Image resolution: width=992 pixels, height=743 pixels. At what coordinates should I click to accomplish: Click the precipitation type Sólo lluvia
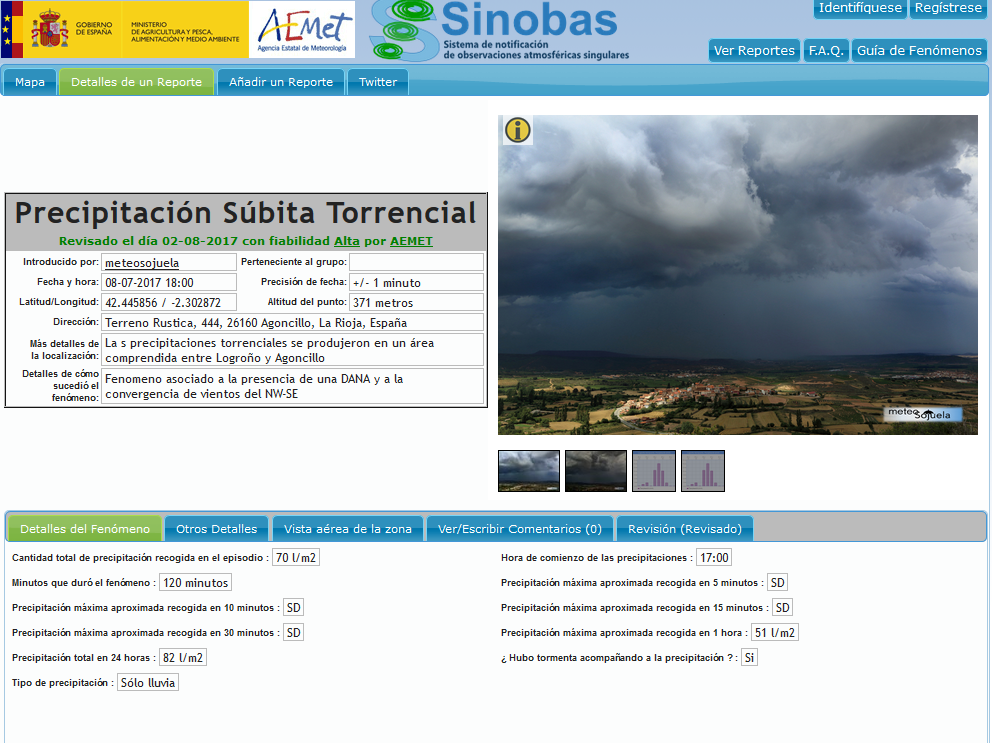148,683
